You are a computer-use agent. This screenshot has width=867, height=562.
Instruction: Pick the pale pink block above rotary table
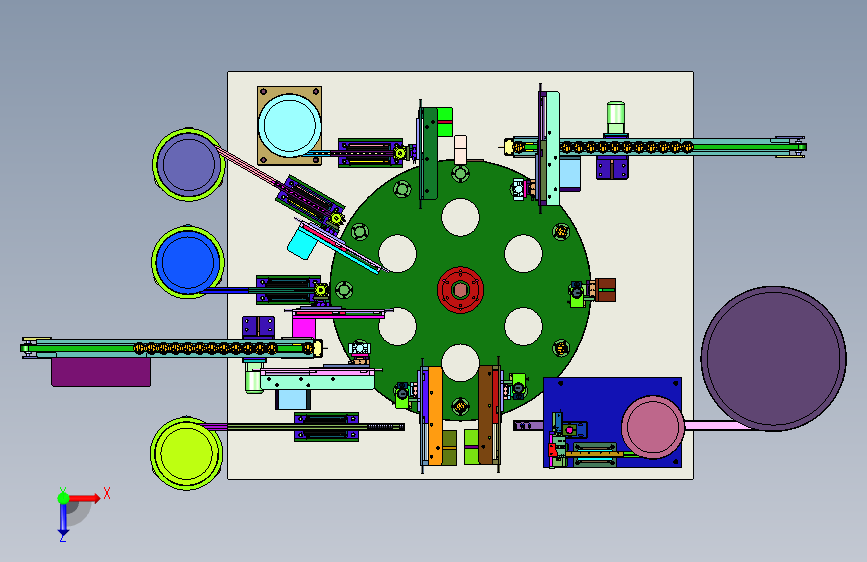pyautogui.click(x=461, y=149)
